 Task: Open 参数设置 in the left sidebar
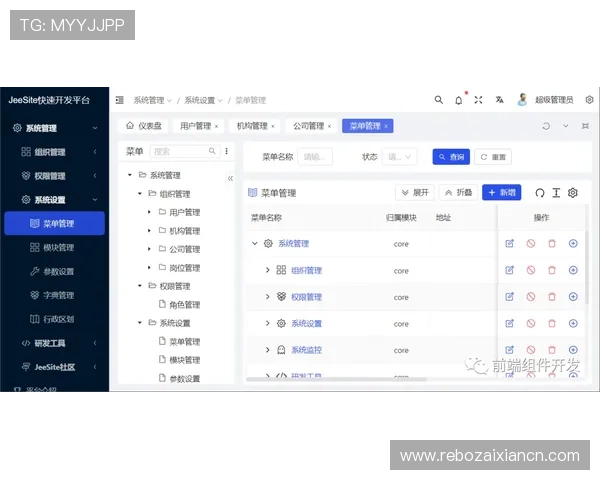pyautogui.click(x=54, y=271)
